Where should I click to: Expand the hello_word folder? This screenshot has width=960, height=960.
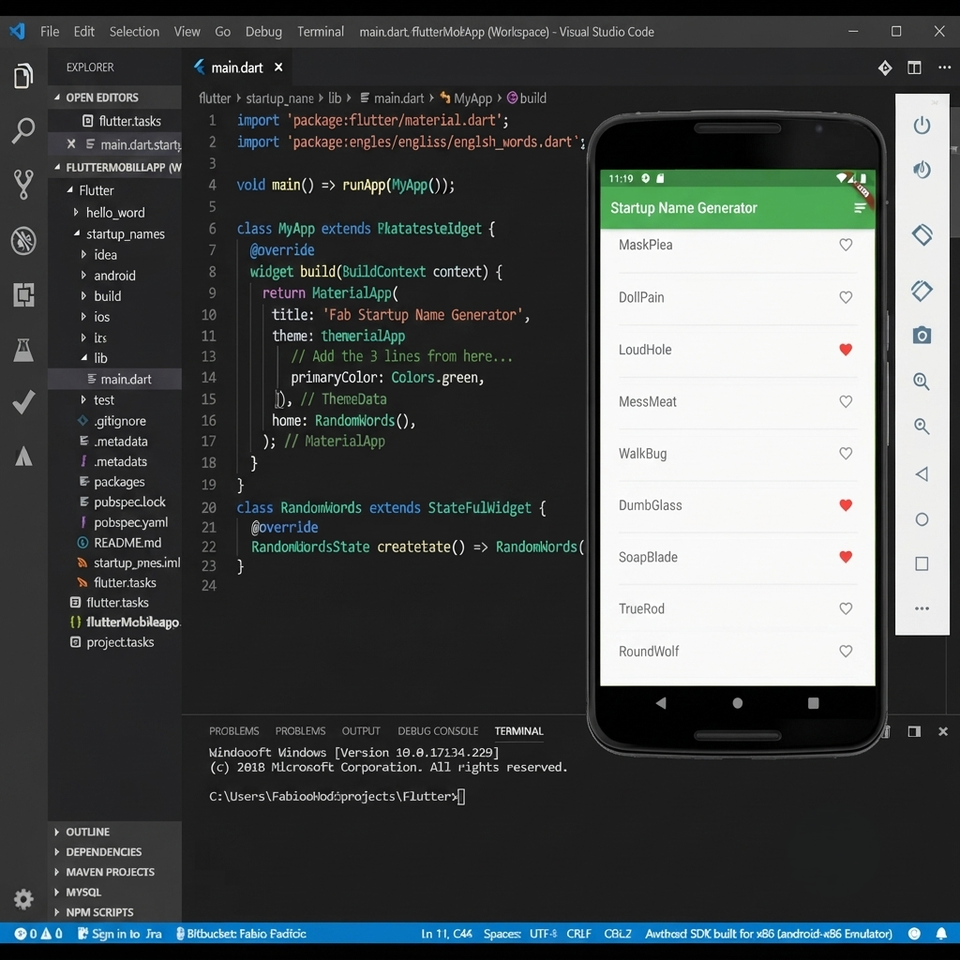coord(115,212)
